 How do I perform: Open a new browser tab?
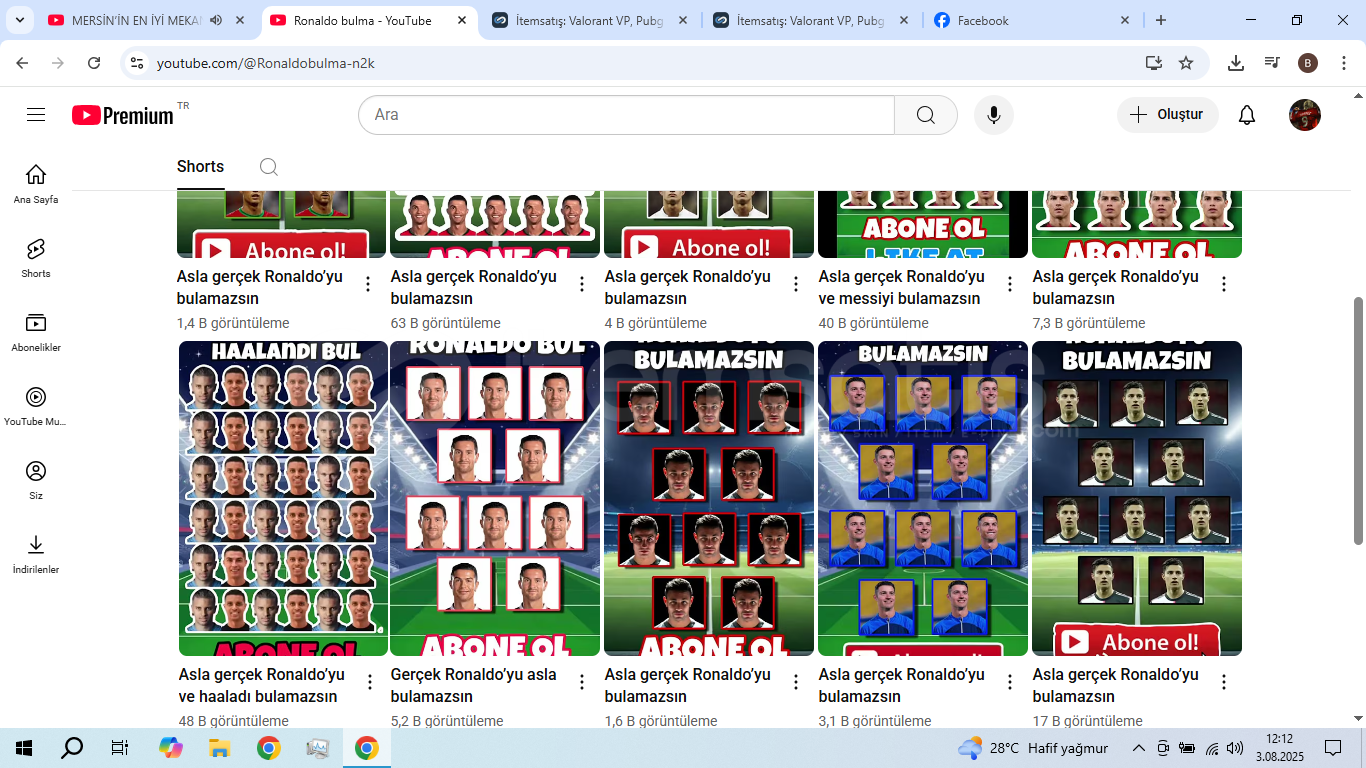click(1161, 20)
